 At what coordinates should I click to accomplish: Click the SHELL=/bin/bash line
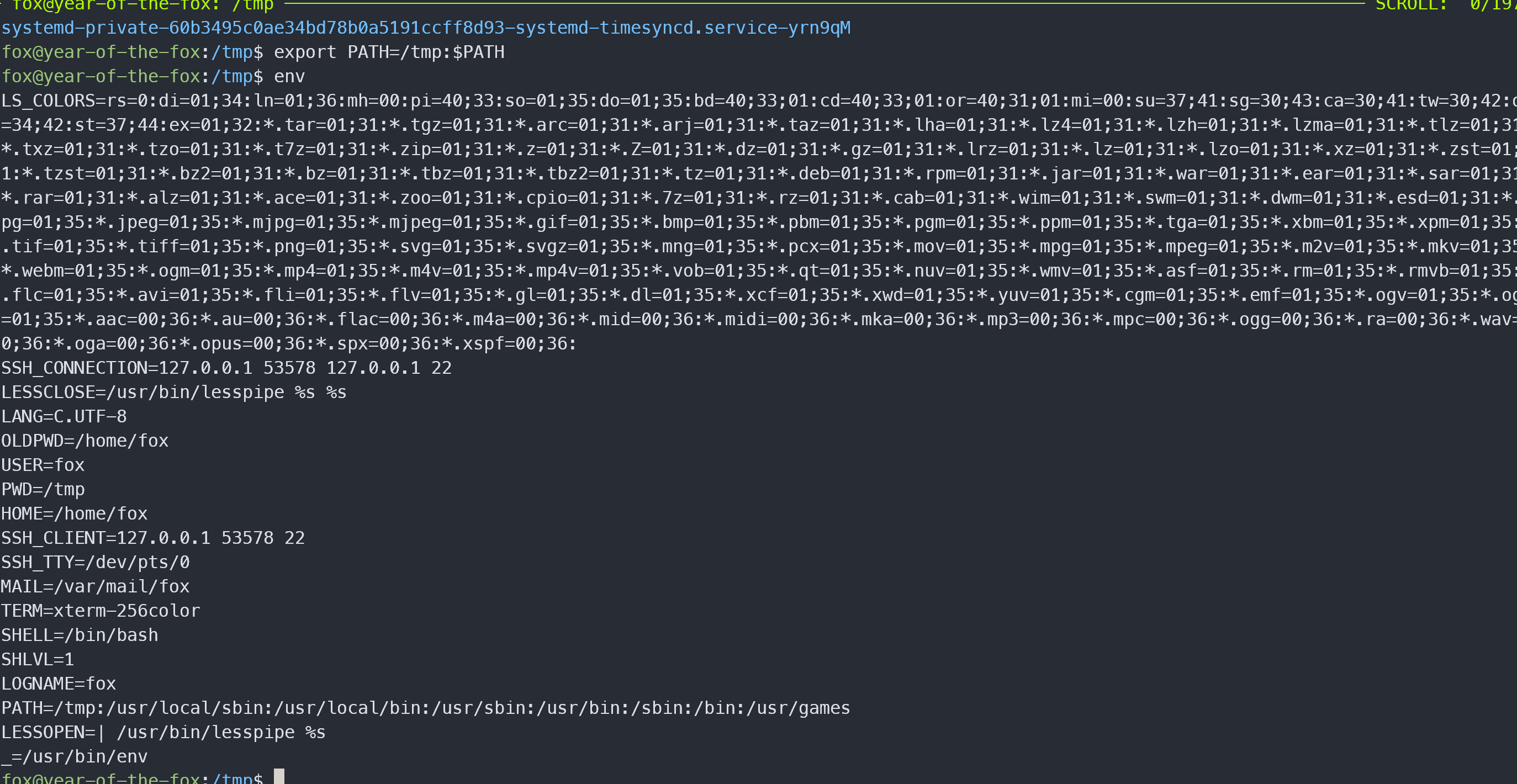pyautogui.click(x=80, y=635)
